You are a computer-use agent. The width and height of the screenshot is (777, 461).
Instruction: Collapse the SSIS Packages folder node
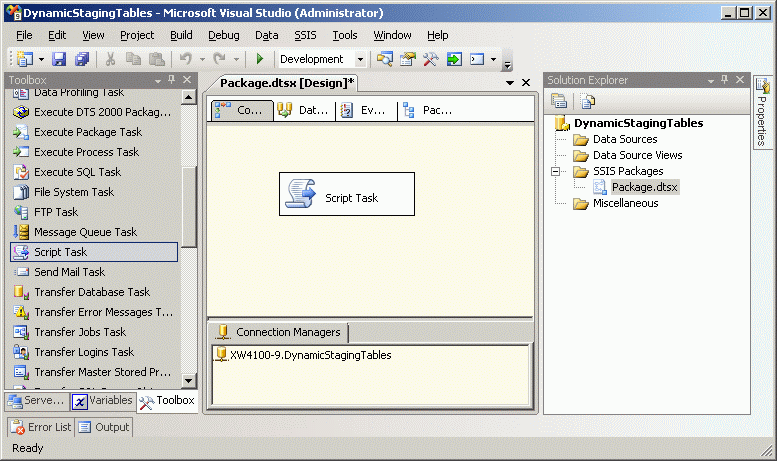pos(555,172)
